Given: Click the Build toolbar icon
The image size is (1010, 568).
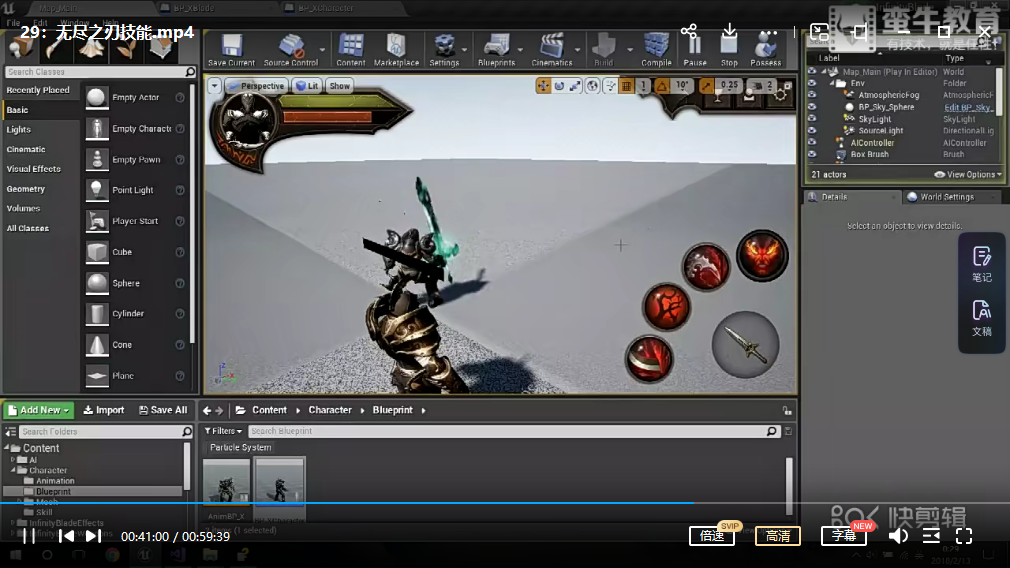Looking at the screenshot, I should coord(604,50).
